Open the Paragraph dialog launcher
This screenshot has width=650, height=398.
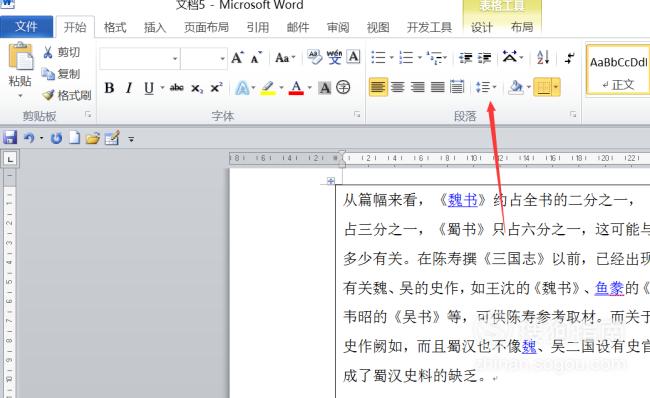tap(573, 115)
